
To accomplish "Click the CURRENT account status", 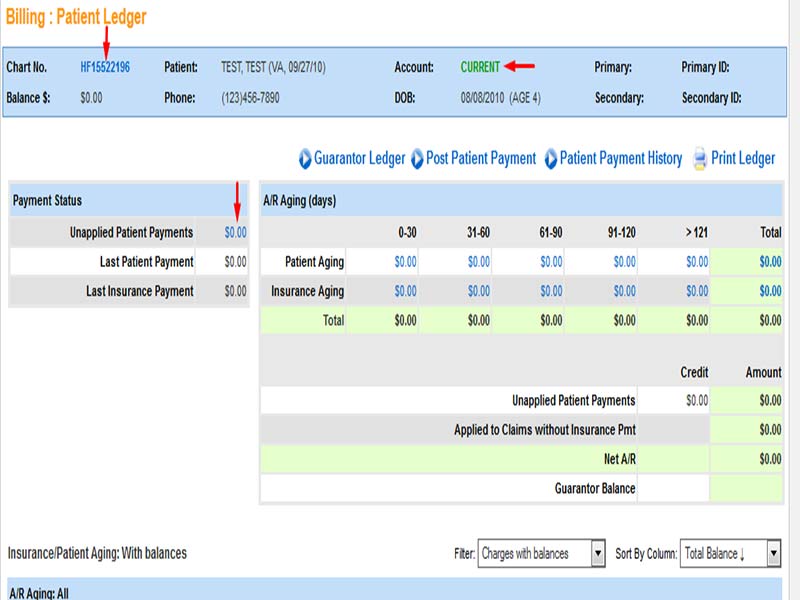I will coord(480,67).
